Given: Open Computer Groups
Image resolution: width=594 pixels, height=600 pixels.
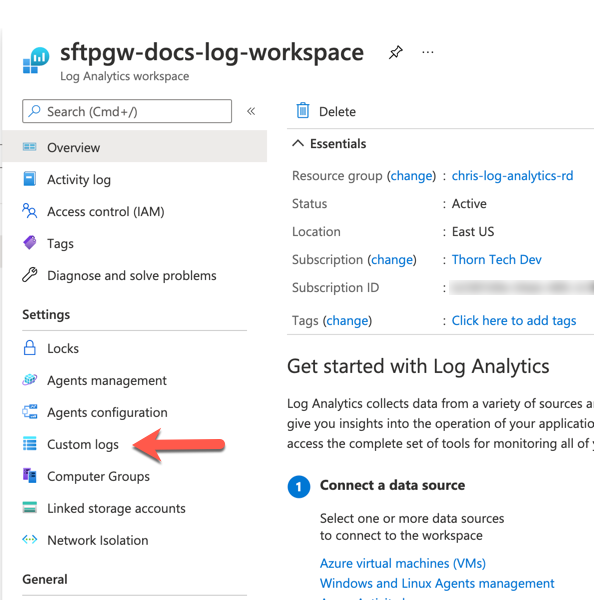Looking at the screenshot, I should 98,477.
